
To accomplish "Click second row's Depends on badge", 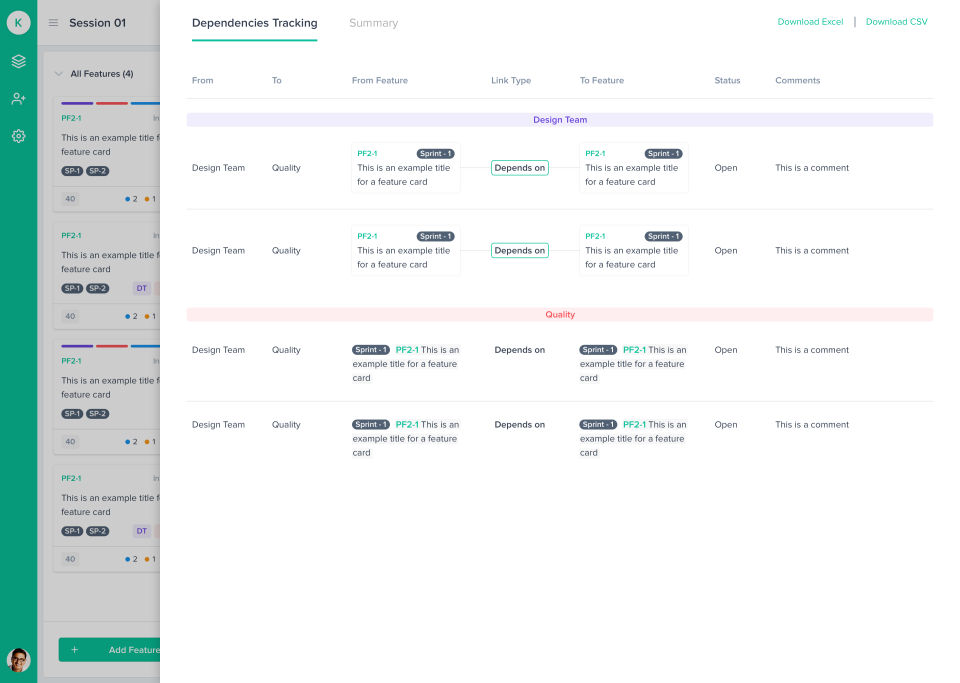I will 520,250.
